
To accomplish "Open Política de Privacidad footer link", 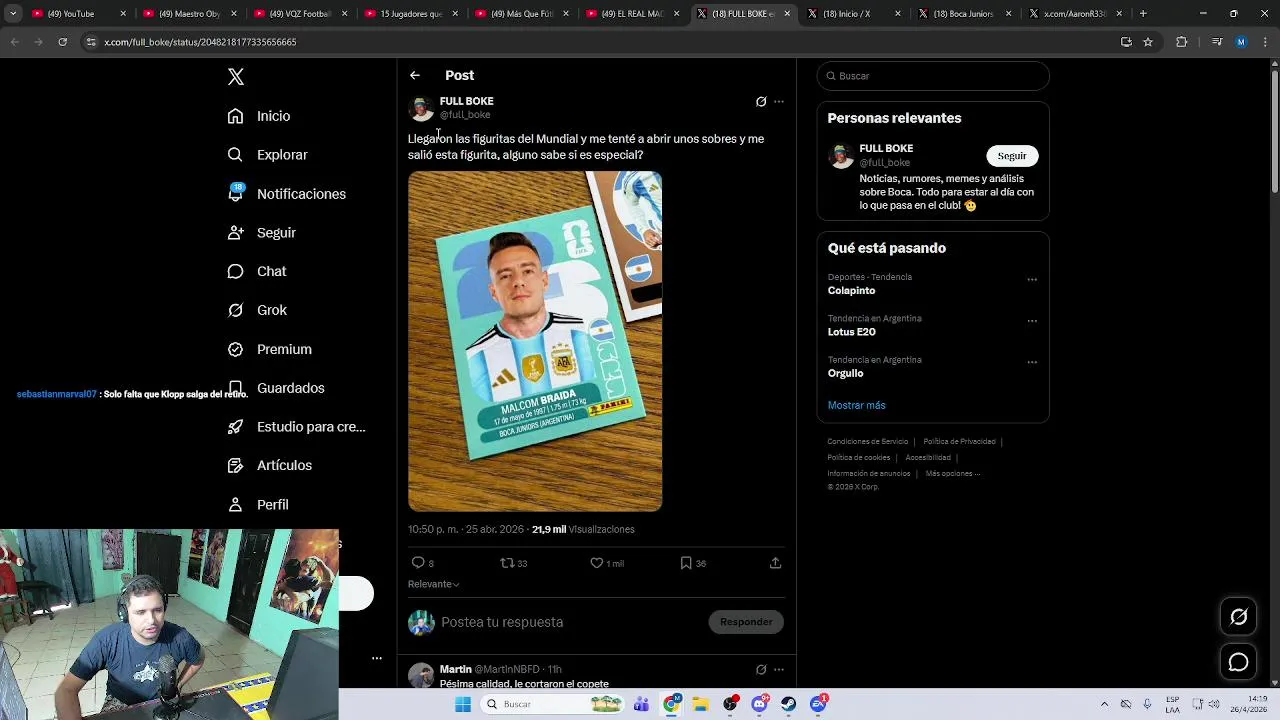I will click(x=959, y=442).
